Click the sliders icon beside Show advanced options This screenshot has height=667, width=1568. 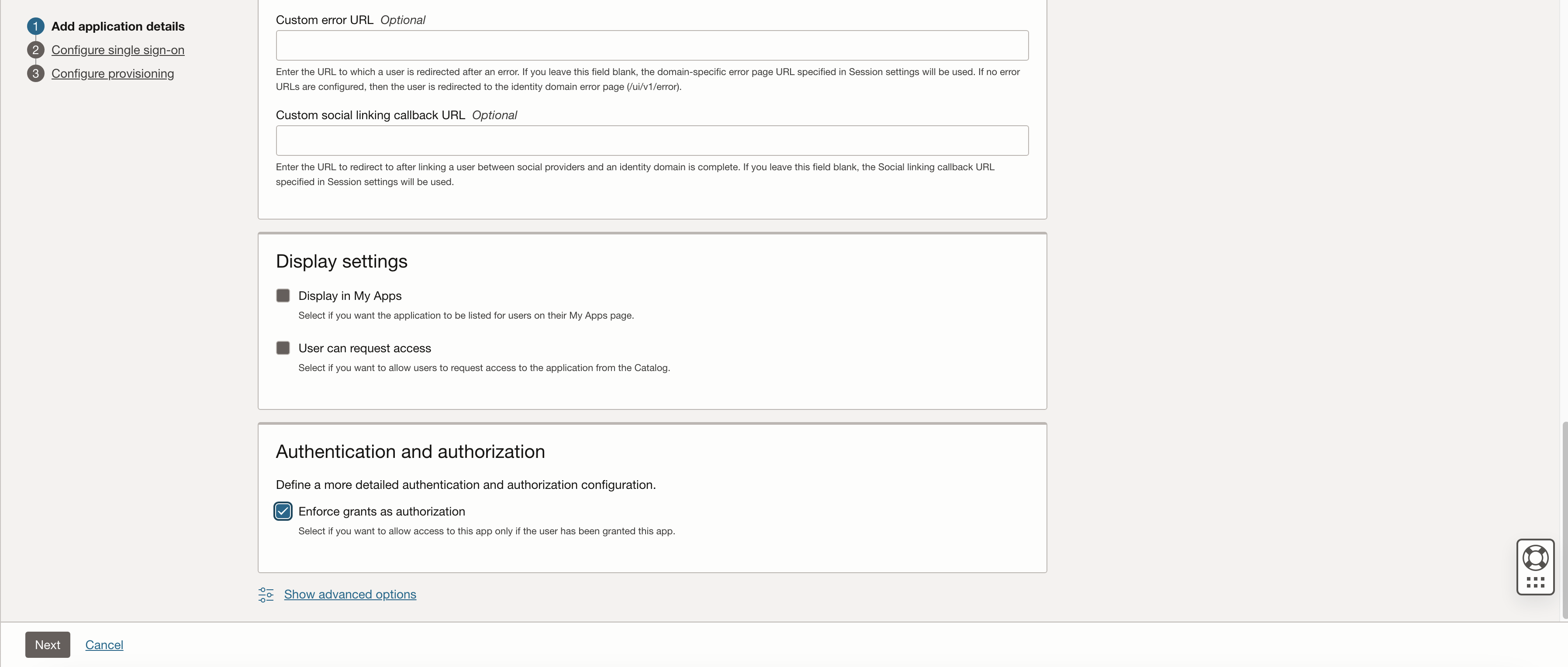coord(266,595)
